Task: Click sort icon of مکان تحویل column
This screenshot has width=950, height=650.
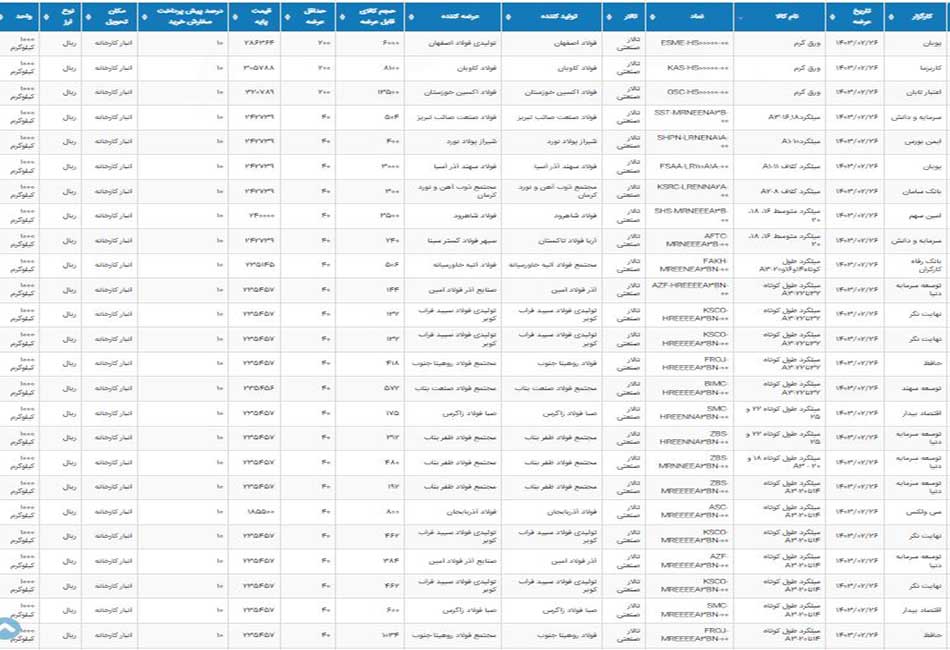Action: pyautogui.click(x=88, y=17)
